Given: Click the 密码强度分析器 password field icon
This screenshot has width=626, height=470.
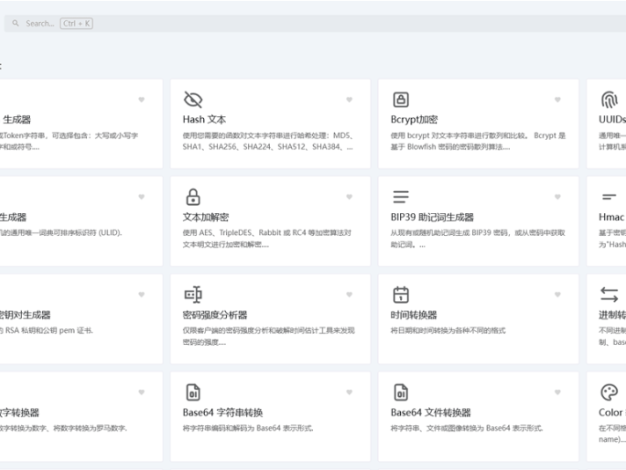Looking at the screenshot, I should click(193, 295).
